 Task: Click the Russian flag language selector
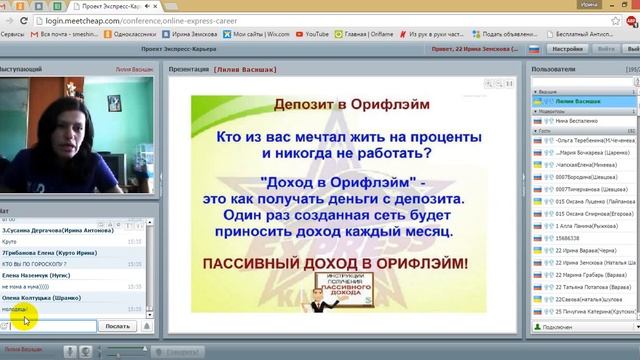(534, 49)
